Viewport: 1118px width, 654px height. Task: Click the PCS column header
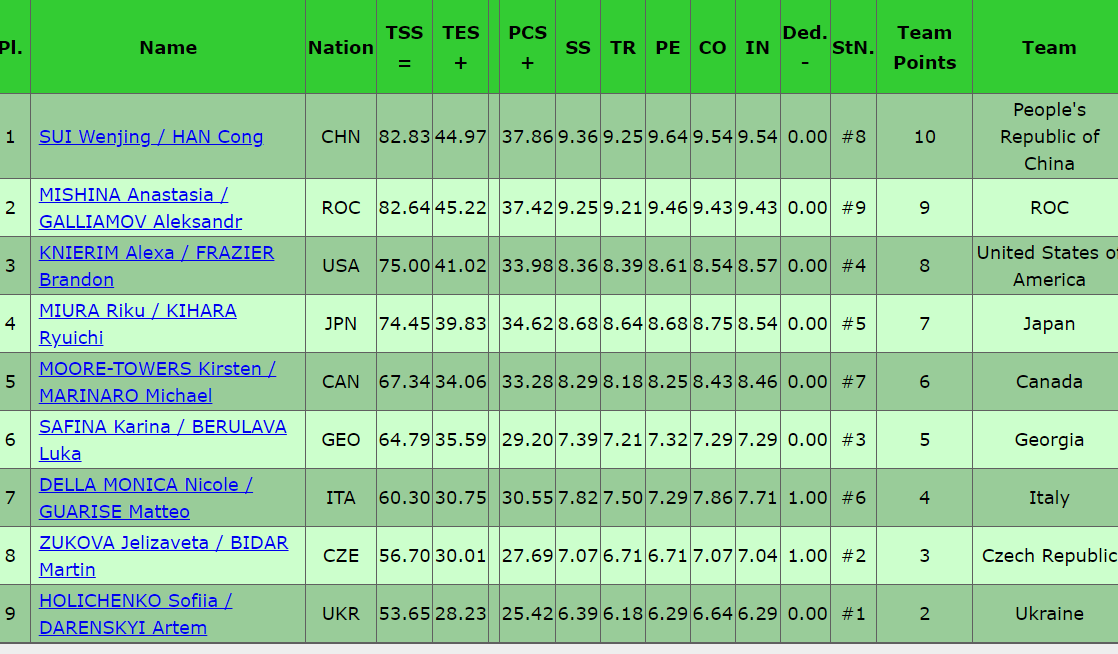pos(527,47)
